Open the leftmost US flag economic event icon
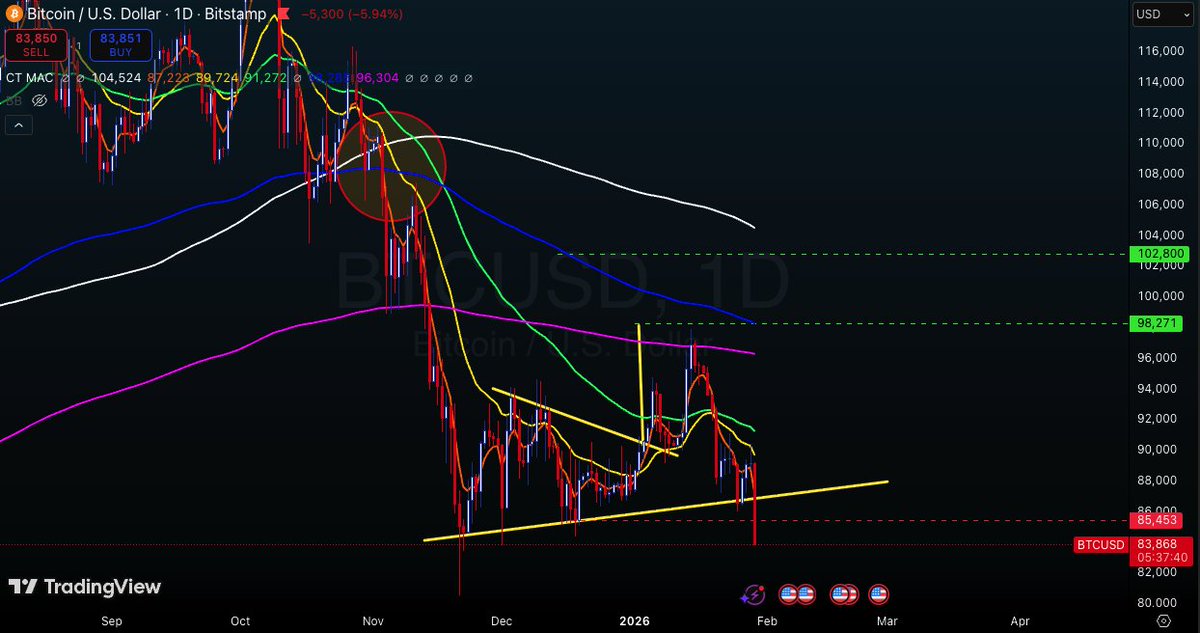This screenshot has height=633, width=1200. click(790, 595)
